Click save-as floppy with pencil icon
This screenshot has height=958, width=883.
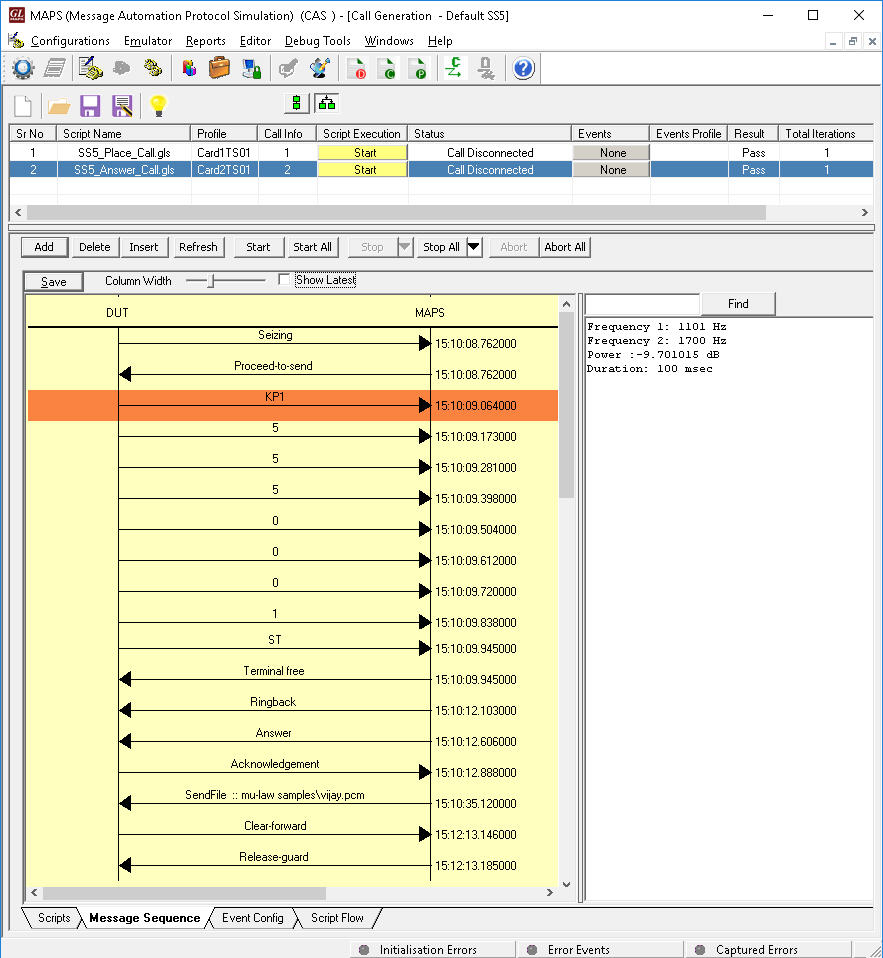[x=122, y=106]
